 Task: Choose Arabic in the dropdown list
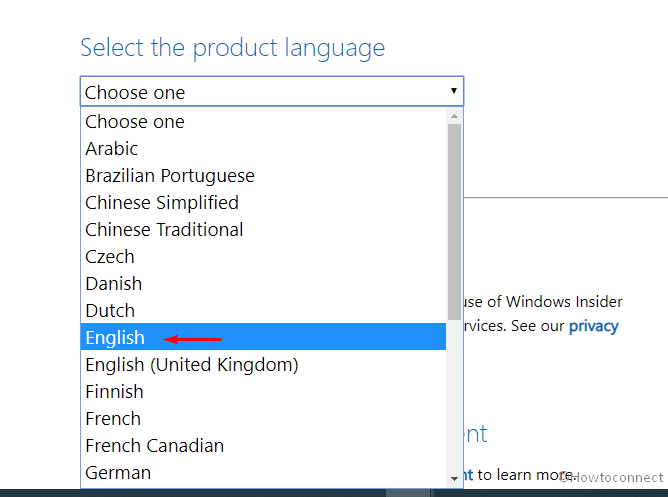[263, 149]
